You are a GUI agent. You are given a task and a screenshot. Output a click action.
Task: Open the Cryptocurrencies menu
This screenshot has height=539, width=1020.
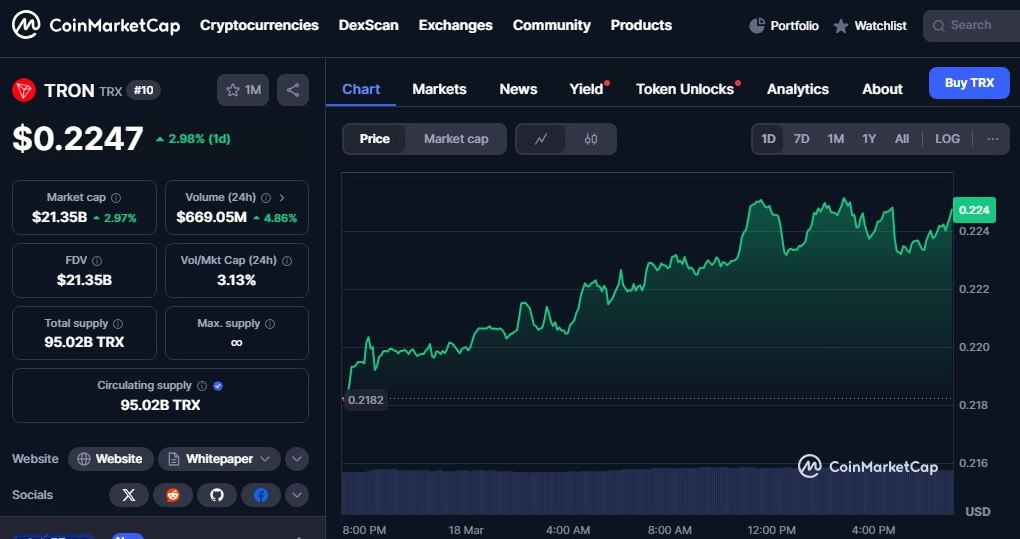pyautogui.click(x=259, y=25)
